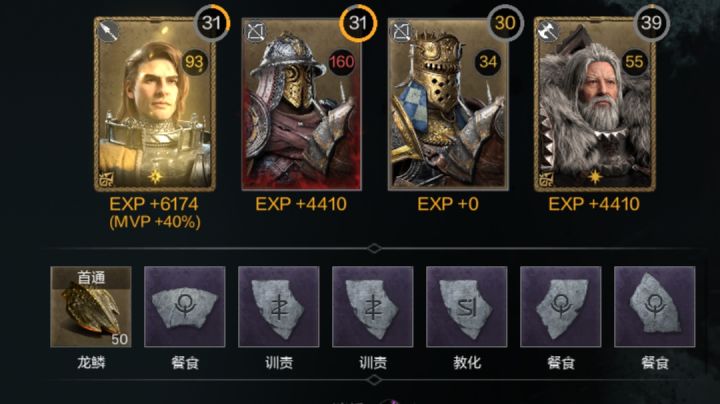Click the level 39 ring badge
Screen dimensions: 720x404
(x=651, y=22)
